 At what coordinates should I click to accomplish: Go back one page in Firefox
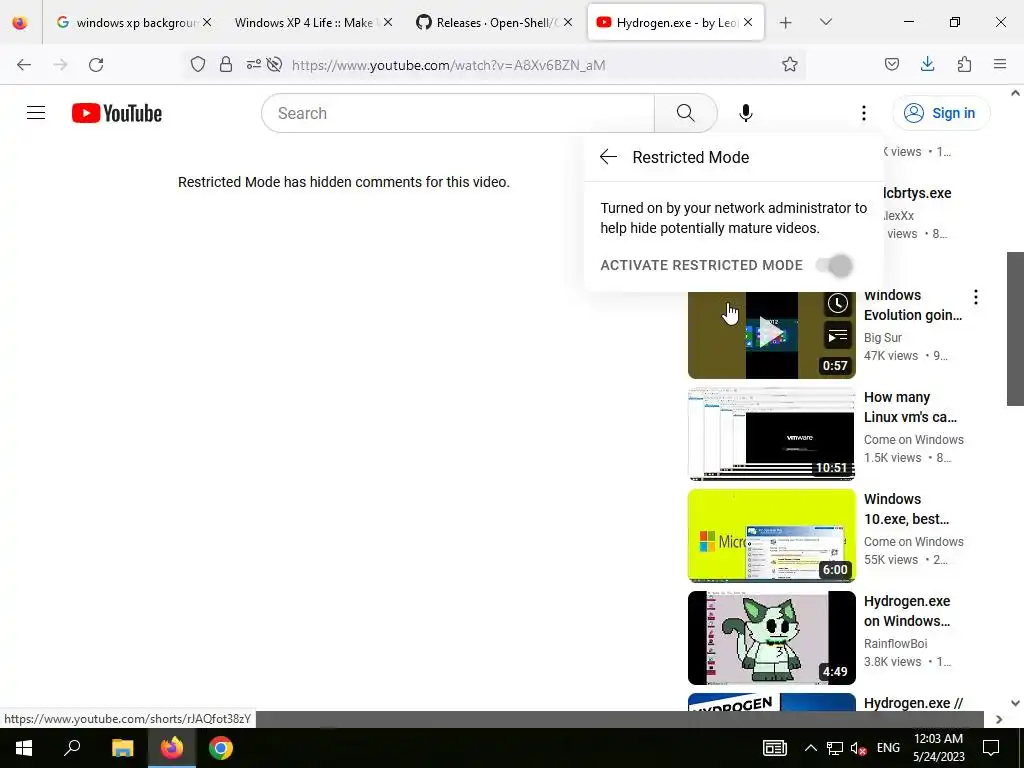tap(24, 65)
